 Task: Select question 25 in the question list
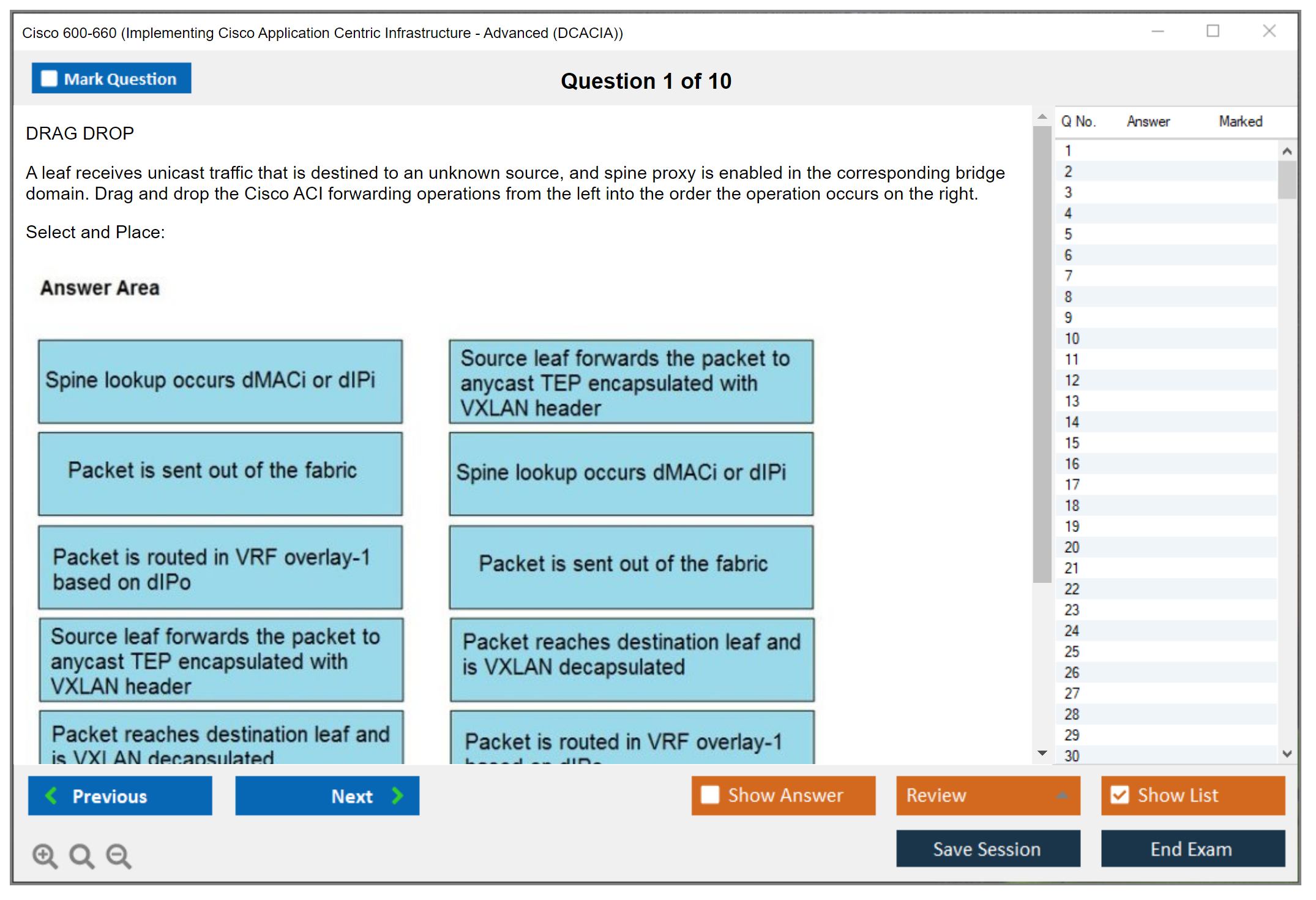1072,651
